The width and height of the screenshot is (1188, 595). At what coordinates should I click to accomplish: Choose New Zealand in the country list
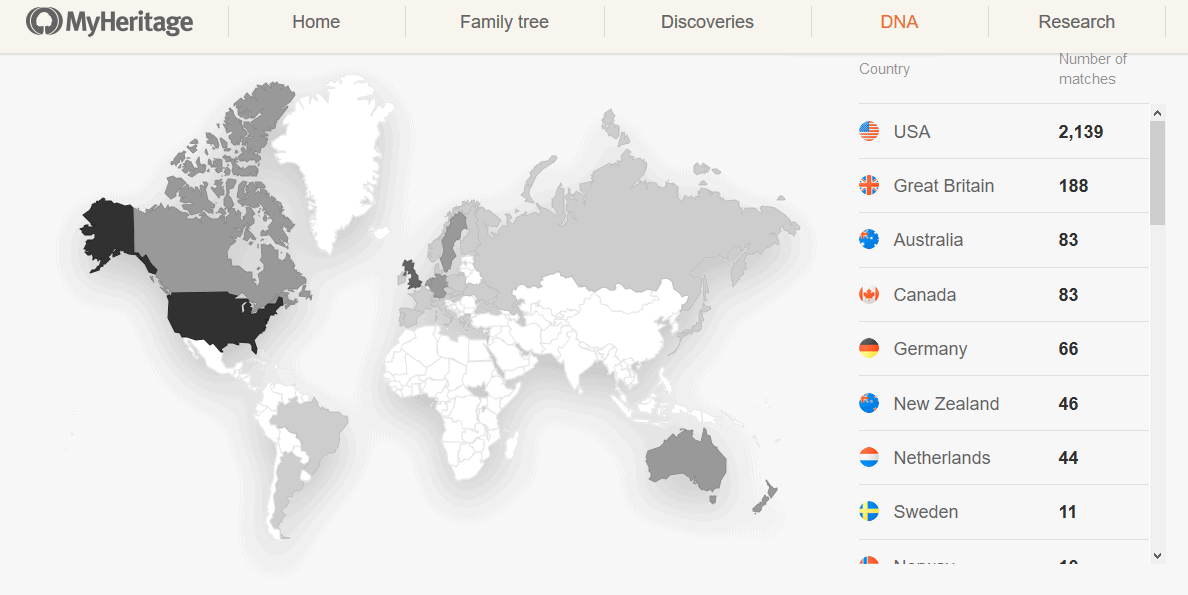pyautogui.click(x=946, y=403)
